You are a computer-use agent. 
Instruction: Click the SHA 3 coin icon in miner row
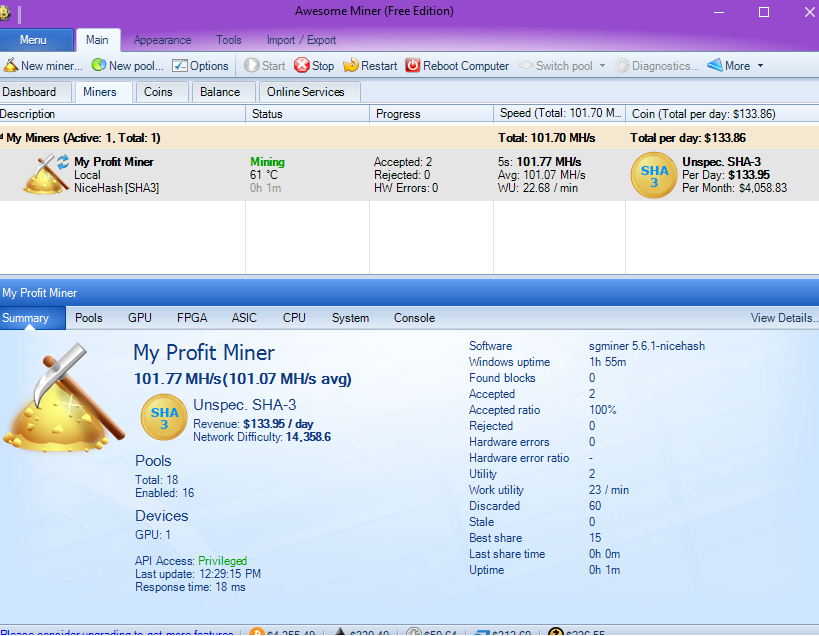(654, 175)
